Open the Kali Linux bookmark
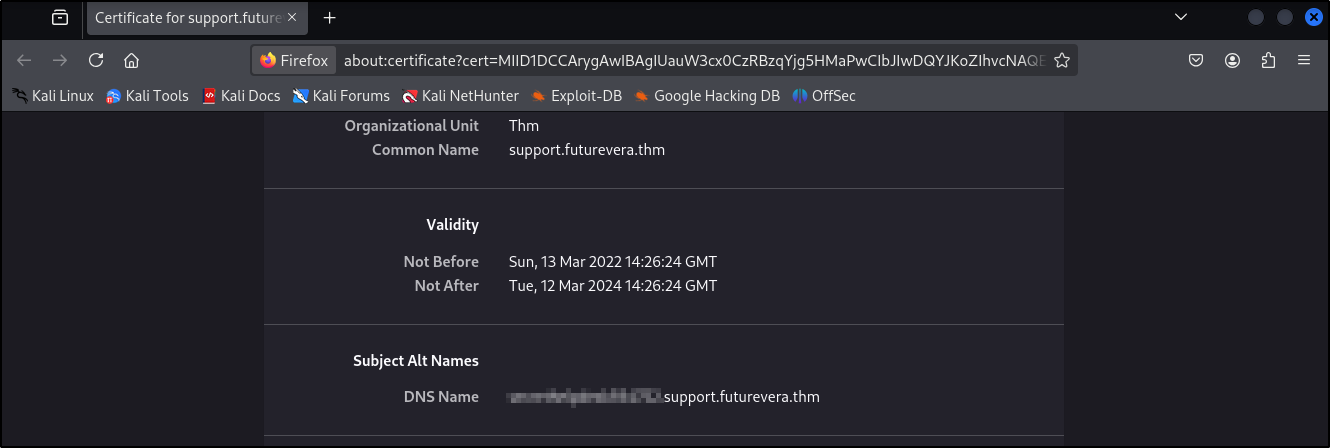Screen dimensions: 1330x448 tap(53, 96)
